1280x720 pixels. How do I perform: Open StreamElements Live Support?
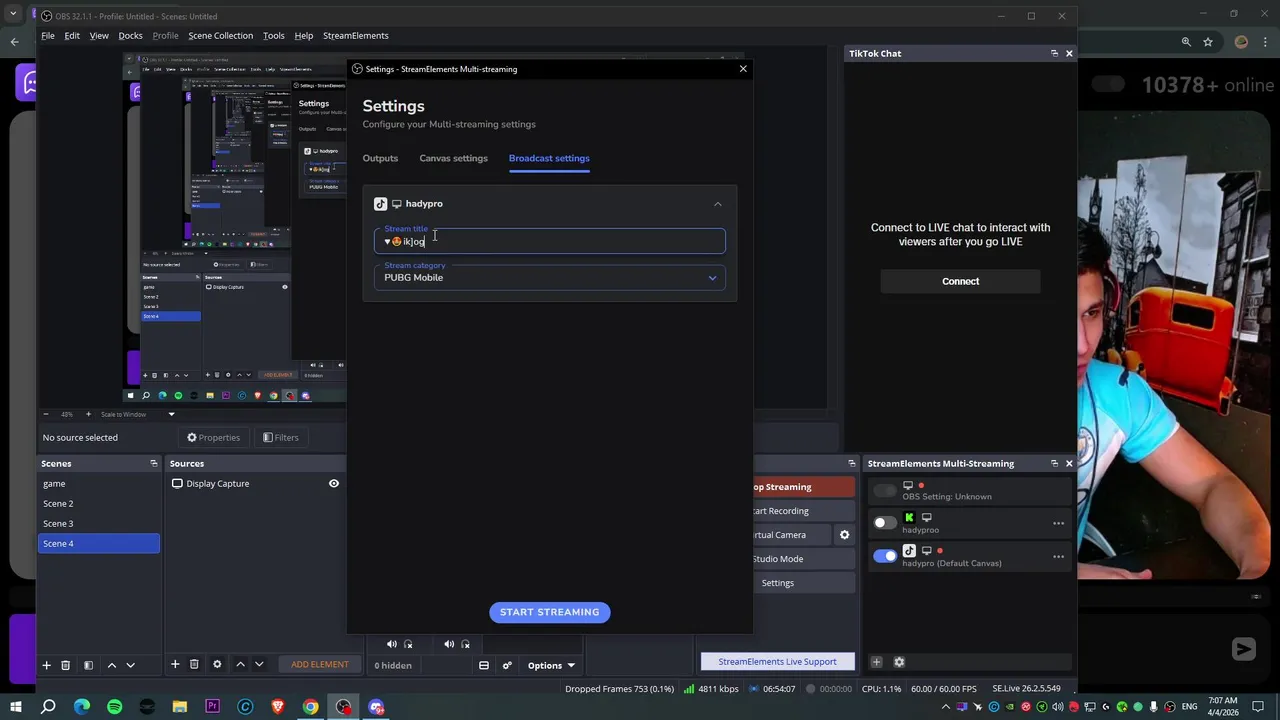[x=777, y=662]
